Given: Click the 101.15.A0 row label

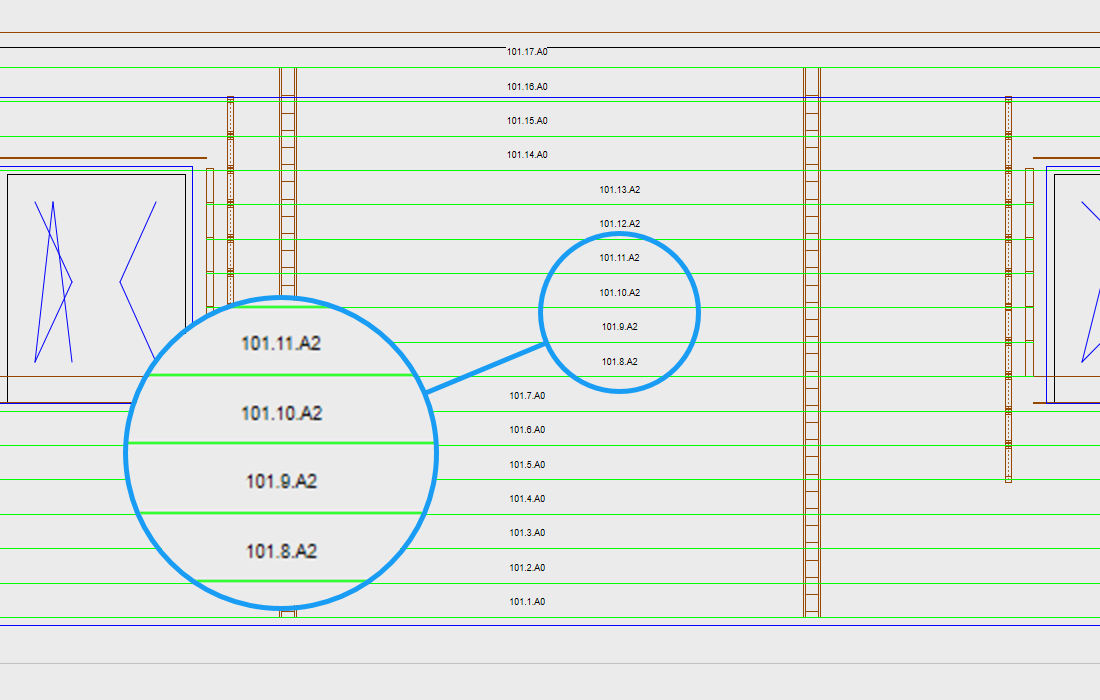Looking at the screenshot, I should [x=527, y=121].
